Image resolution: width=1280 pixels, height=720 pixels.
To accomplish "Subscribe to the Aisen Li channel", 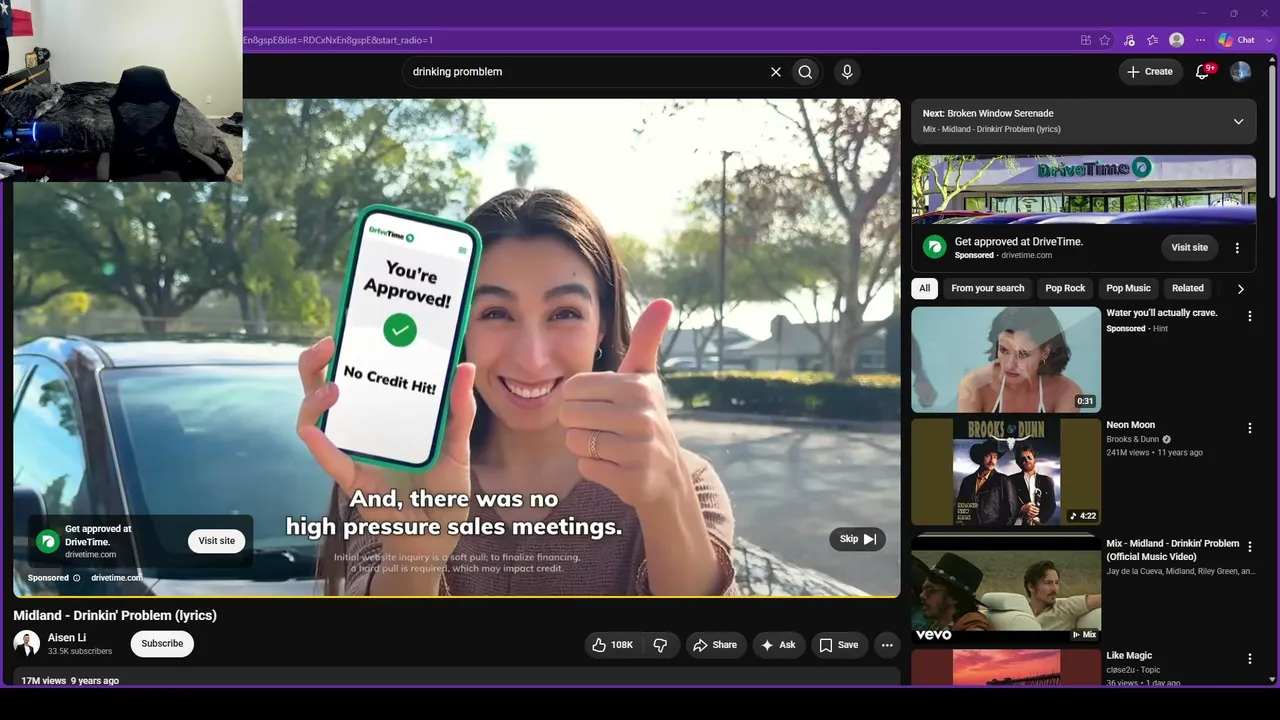I will [162, 644].
